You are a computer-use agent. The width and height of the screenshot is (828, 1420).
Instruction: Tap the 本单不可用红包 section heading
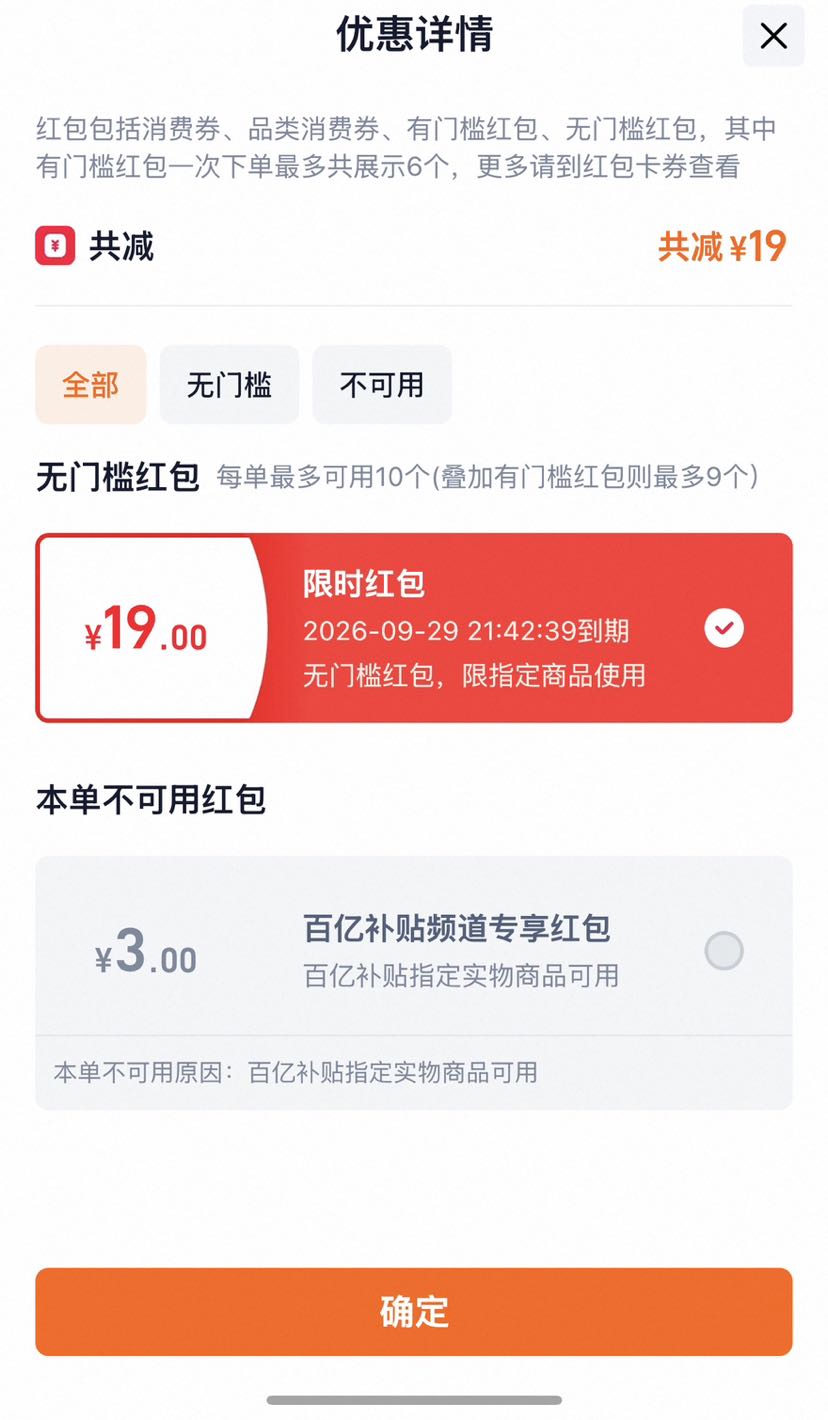pyautogui.click(x=151, y=800)
